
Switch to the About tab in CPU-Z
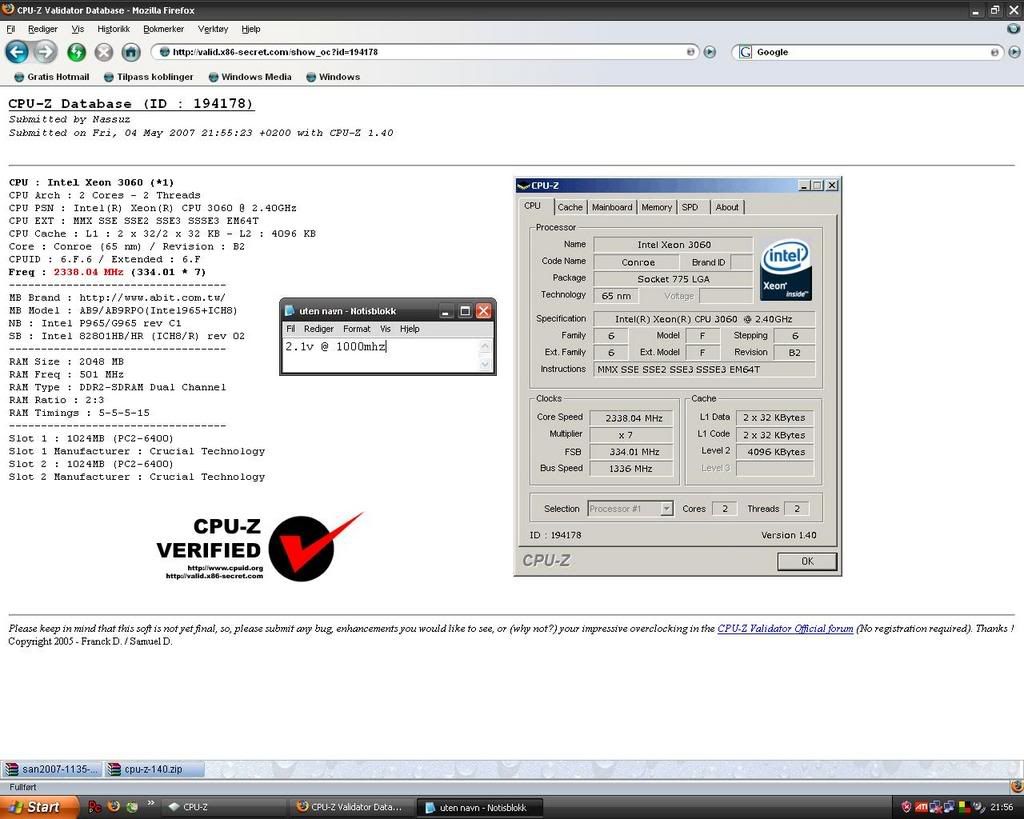click(x=727, y=207)
